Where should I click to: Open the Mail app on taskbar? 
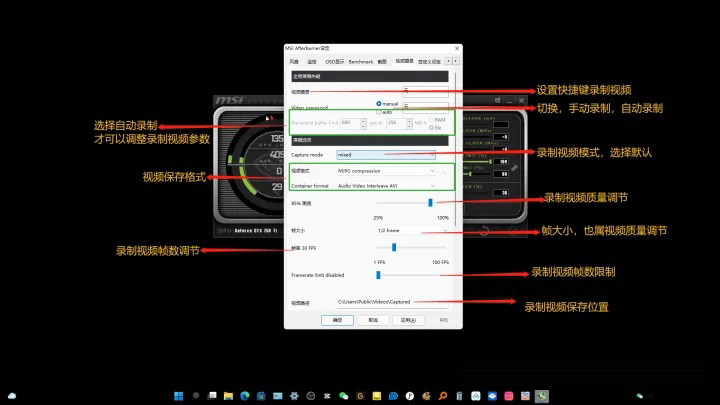pos(278,396)
